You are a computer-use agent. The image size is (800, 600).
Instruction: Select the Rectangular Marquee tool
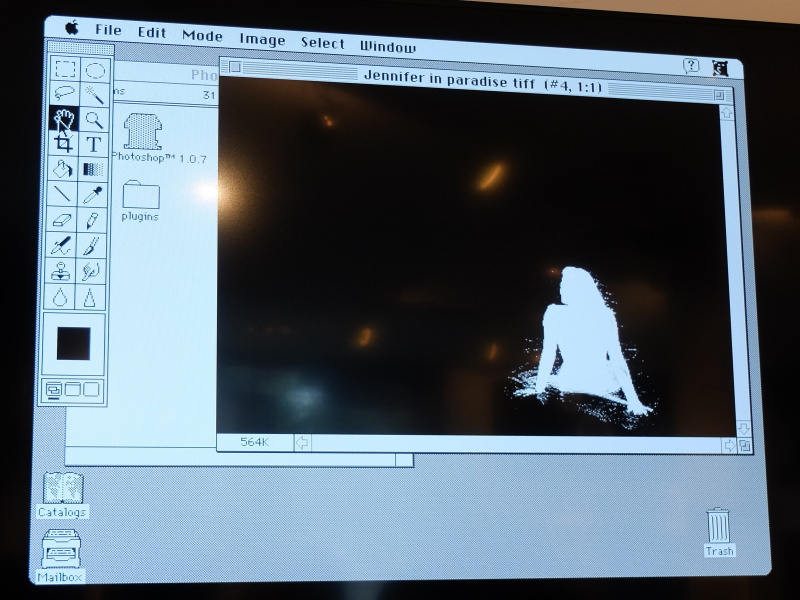point(65,68)
